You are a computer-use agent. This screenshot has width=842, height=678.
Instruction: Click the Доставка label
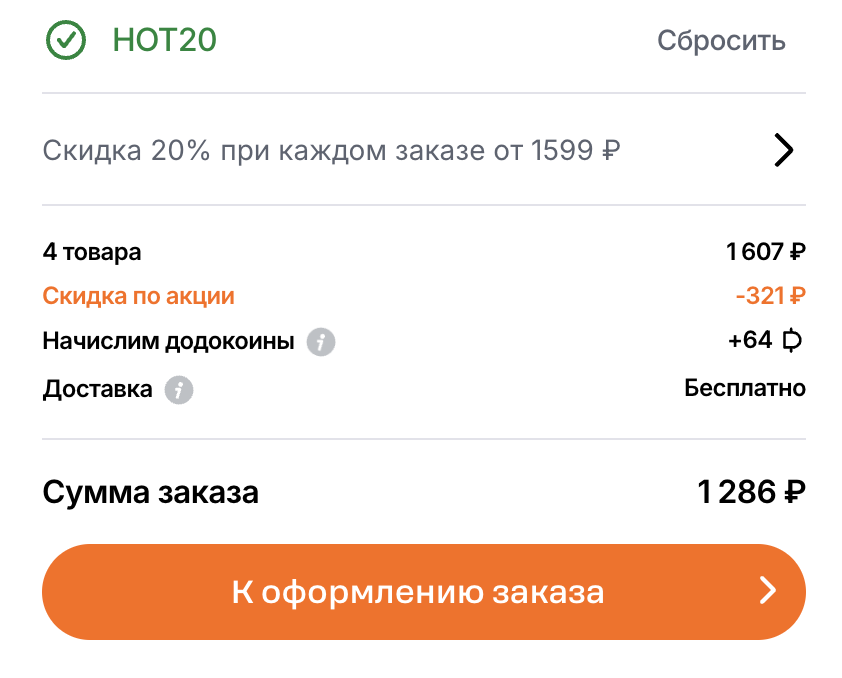coord(97,389)
